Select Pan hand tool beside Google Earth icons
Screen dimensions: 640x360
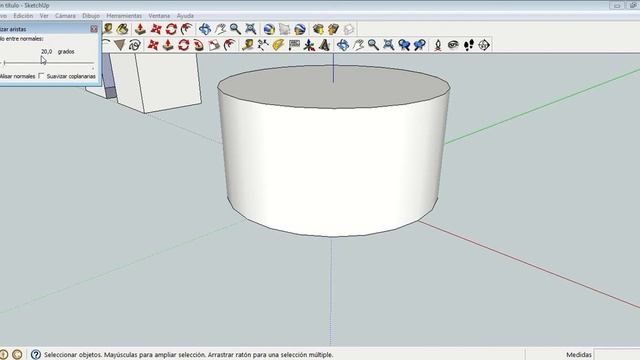click(x=220, y=29)
